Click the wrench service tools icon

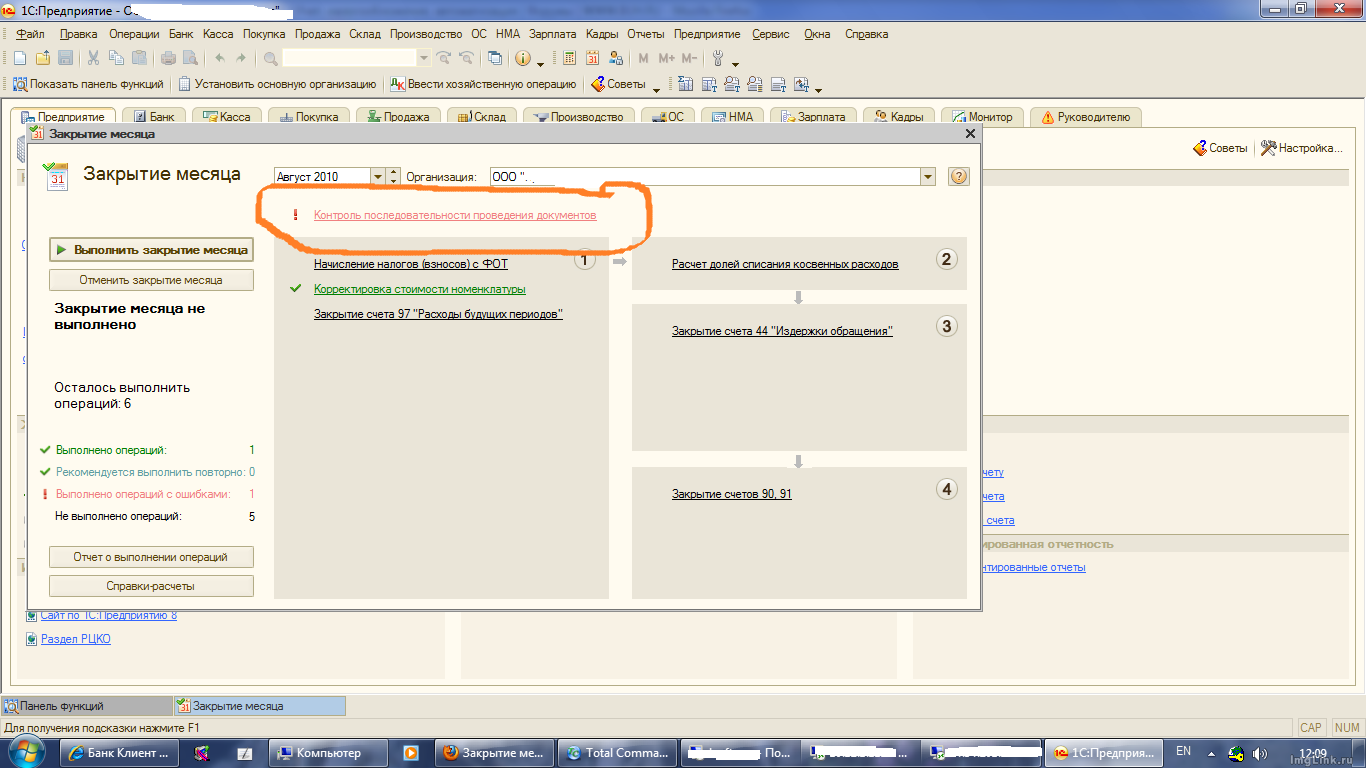pyautogui.click(x=717, y=59)
